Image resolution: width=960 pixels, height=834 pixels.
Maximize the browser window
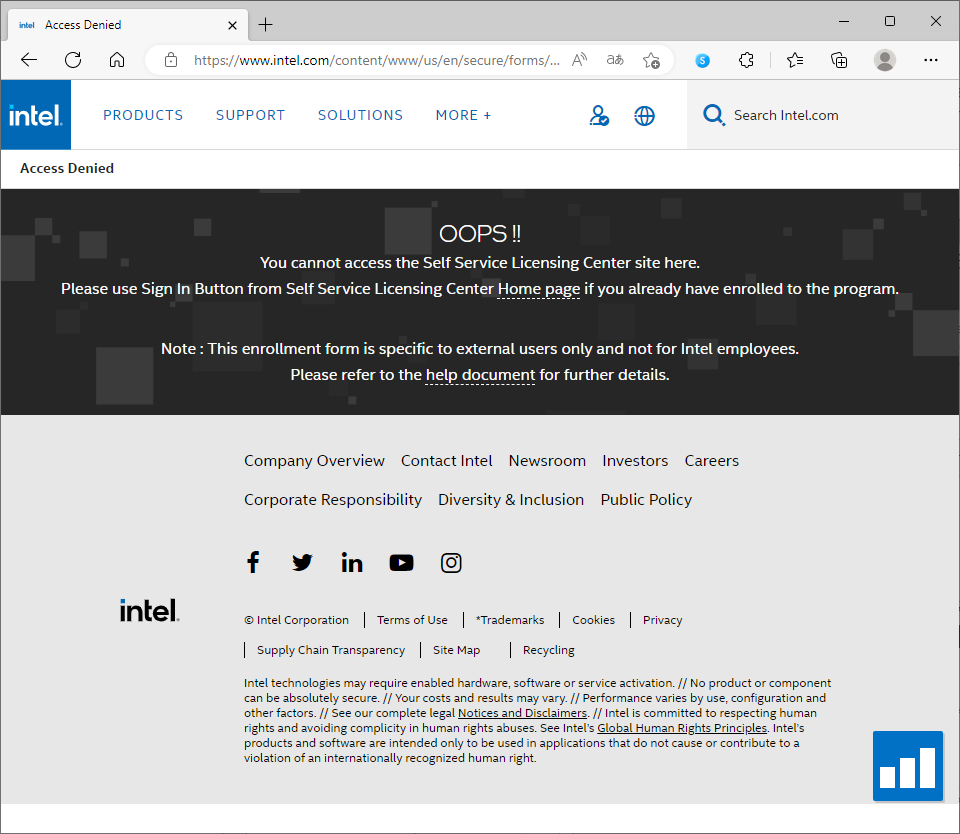tap(890, 21)
